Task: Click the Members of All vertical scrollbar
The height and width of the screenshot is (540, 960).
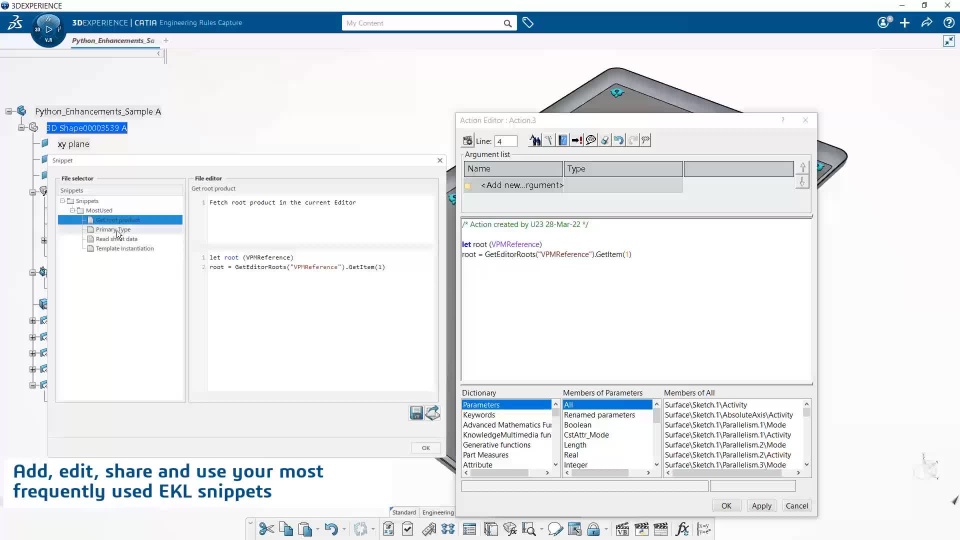Action: tap(806, 434)
